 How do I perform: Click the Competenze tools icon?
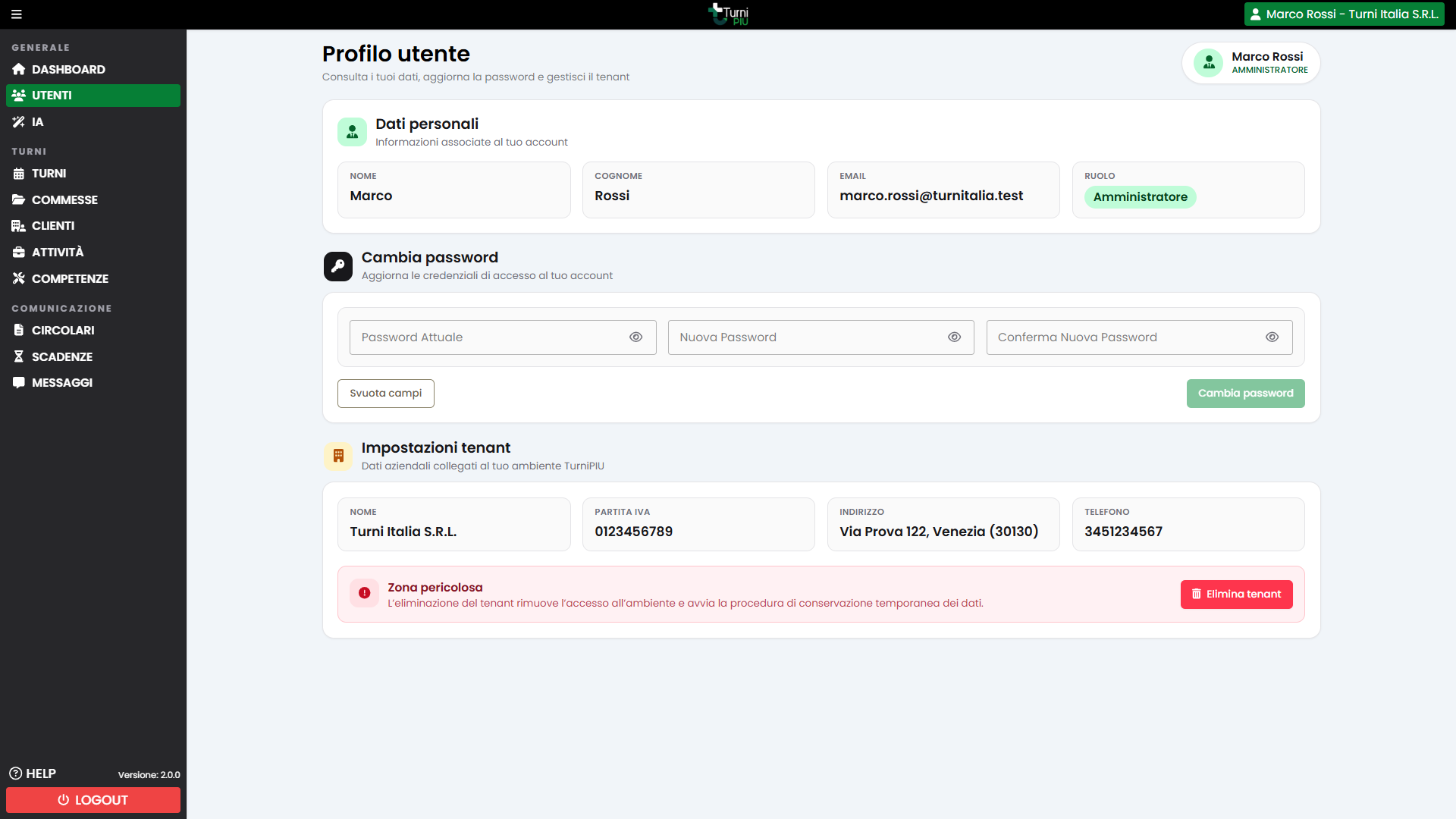click(x=19, y=278)
